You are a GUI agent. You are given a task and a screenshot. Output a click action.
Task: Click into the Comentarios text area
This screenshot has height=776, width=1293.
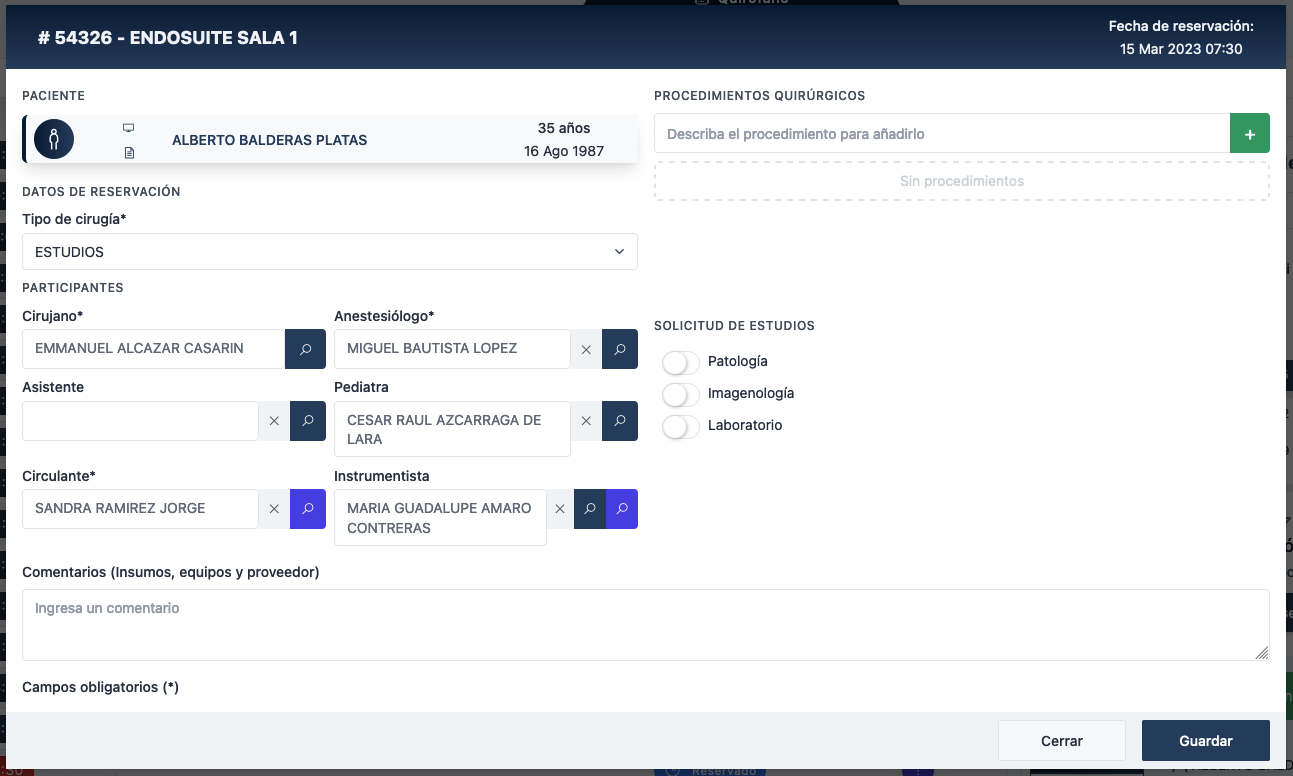(645, 625)
